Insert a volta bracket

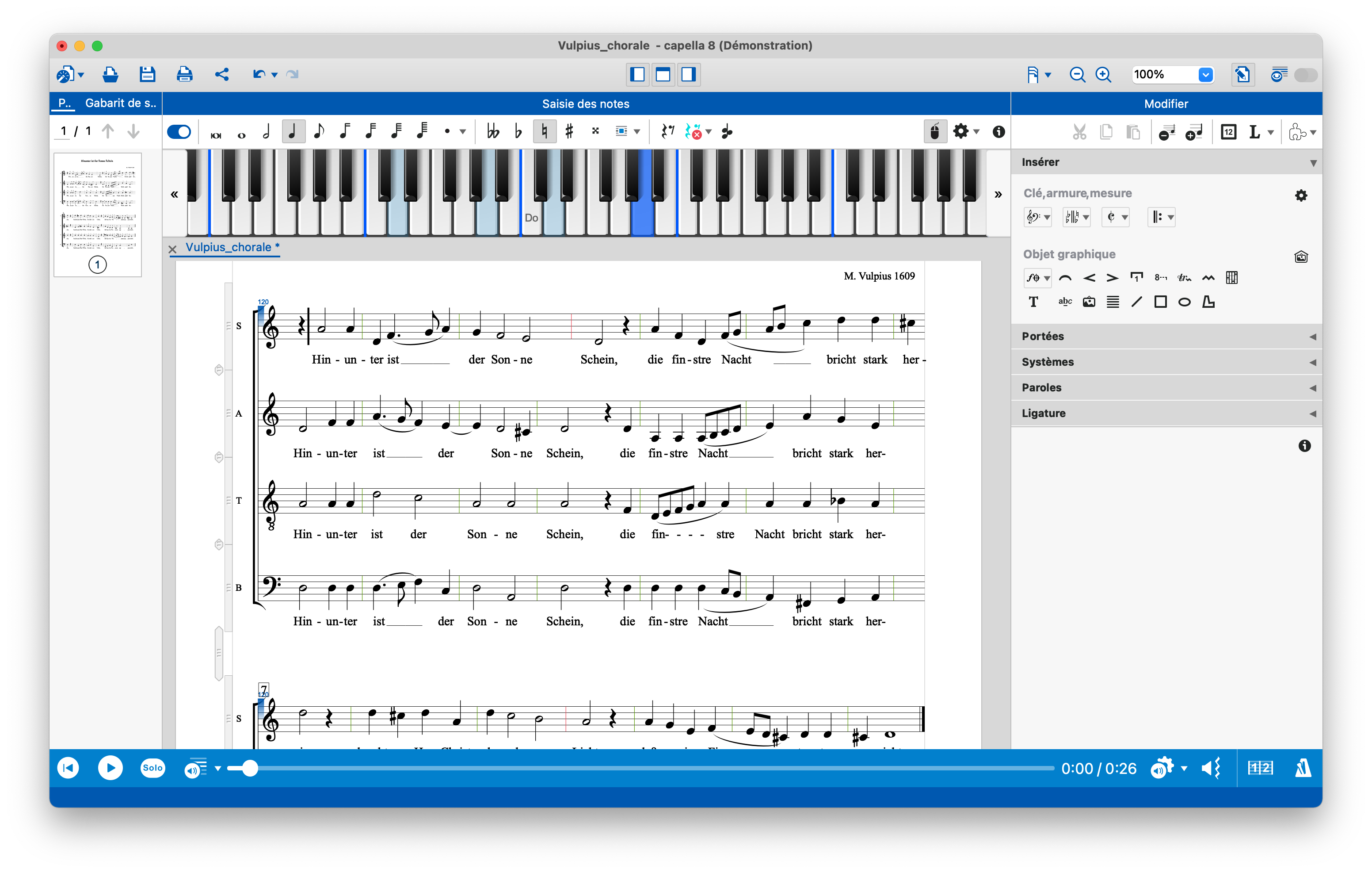1137,278
